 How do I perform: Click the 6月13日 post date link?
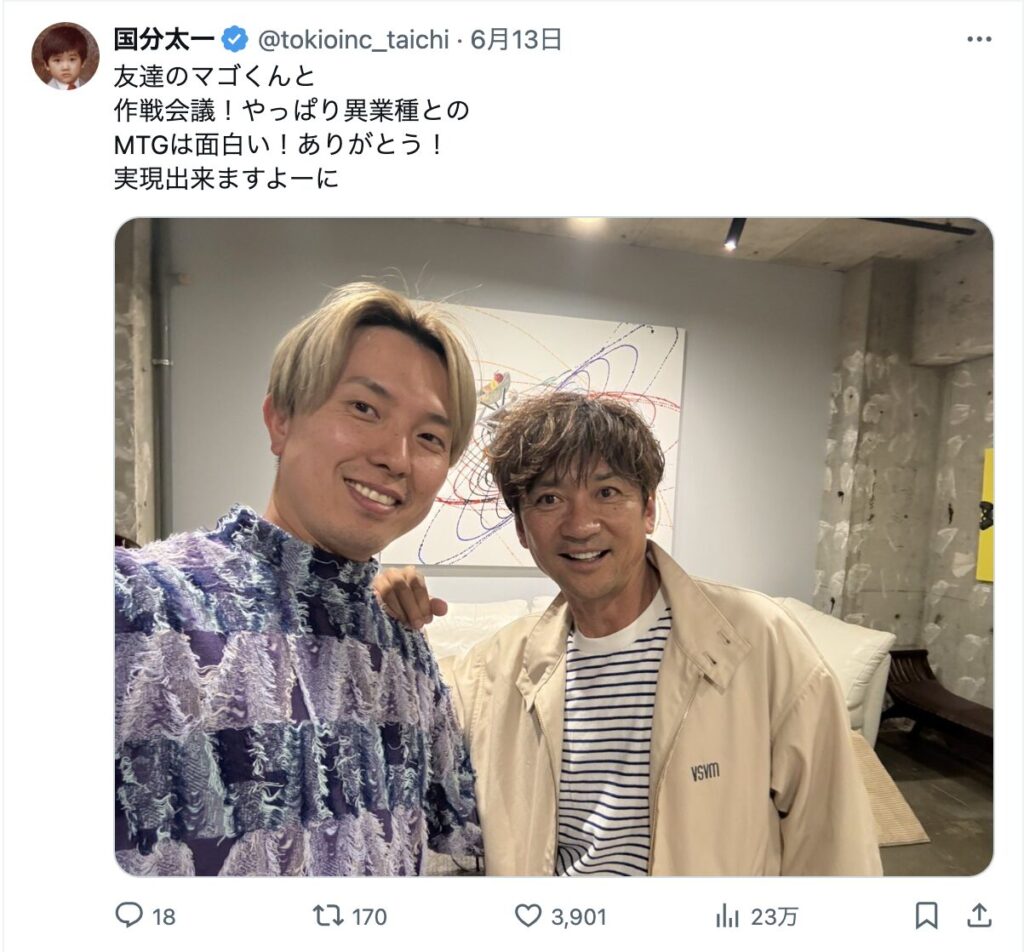pos(516,40)
